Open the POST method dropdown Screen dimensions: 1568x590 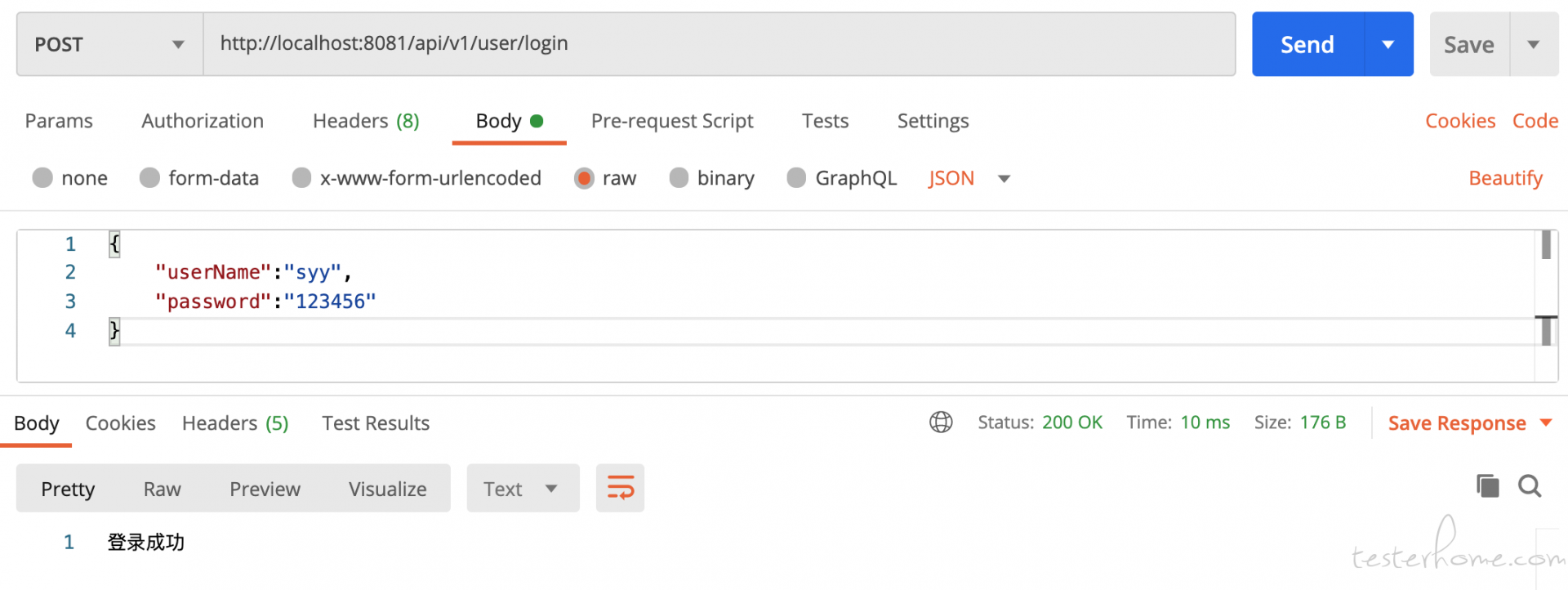[x=109, y=44]
